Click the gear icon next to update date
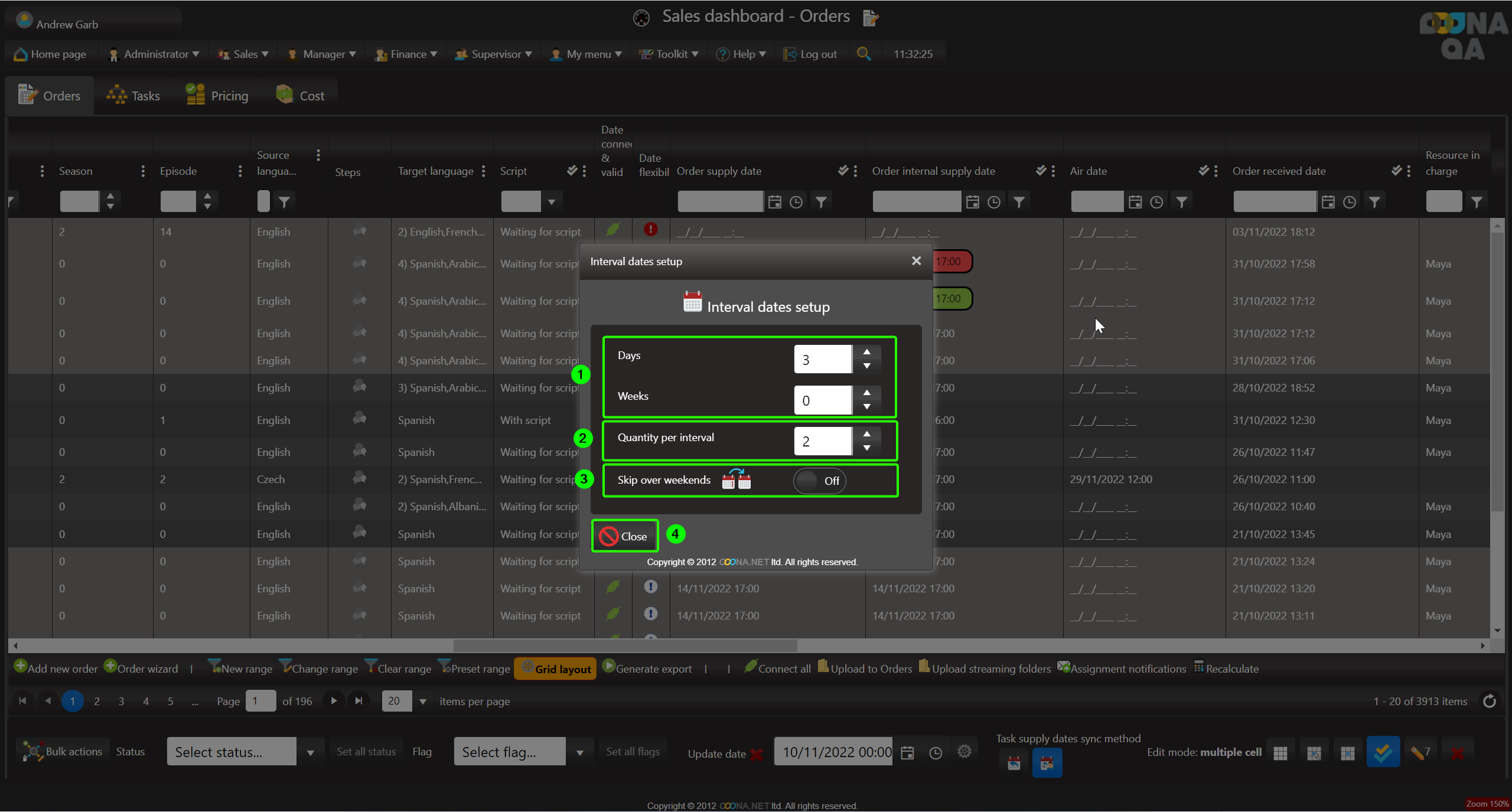 964,752
